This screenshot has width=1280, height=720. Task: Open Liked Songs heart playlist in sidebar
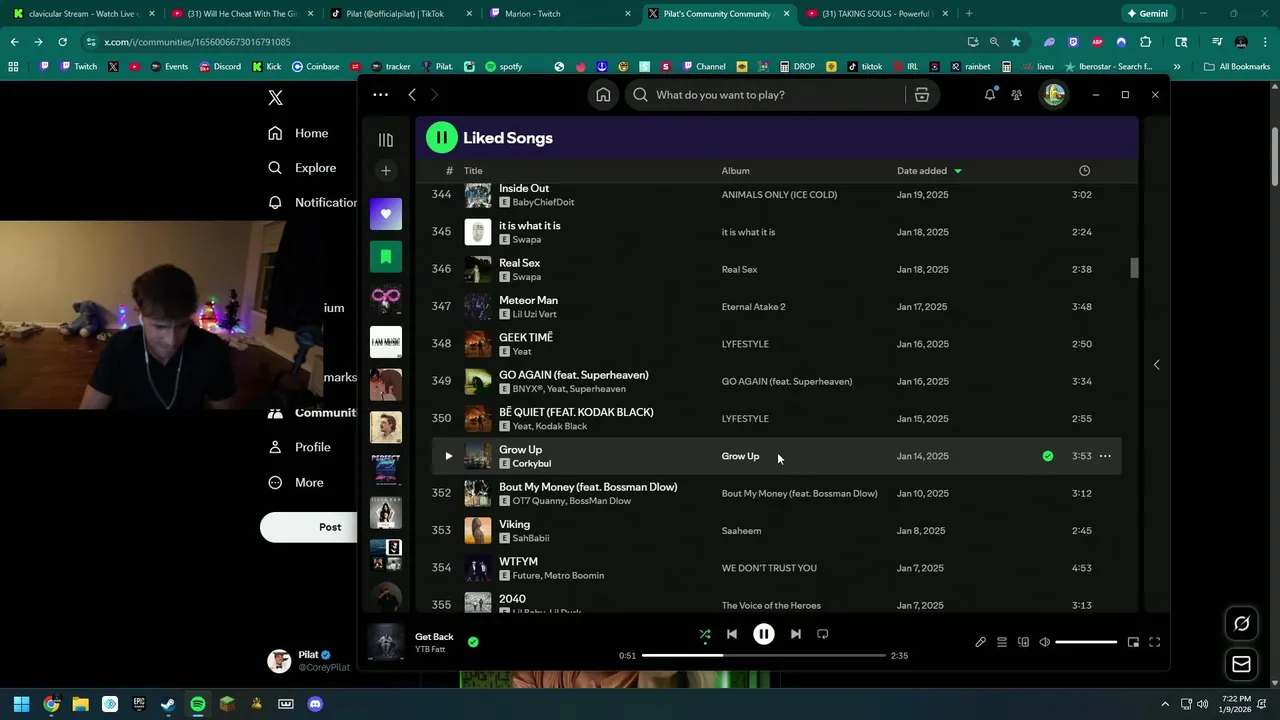386,213
